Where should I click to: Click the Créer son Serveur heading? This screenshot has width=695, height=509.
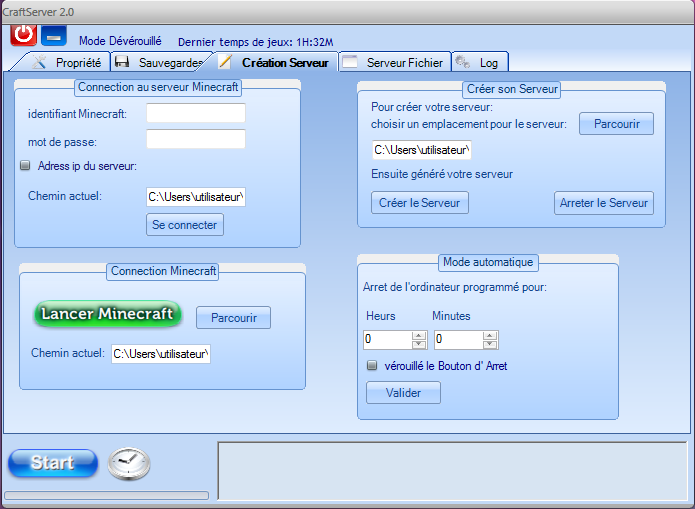pyautogui.click(x=512, y=89)
